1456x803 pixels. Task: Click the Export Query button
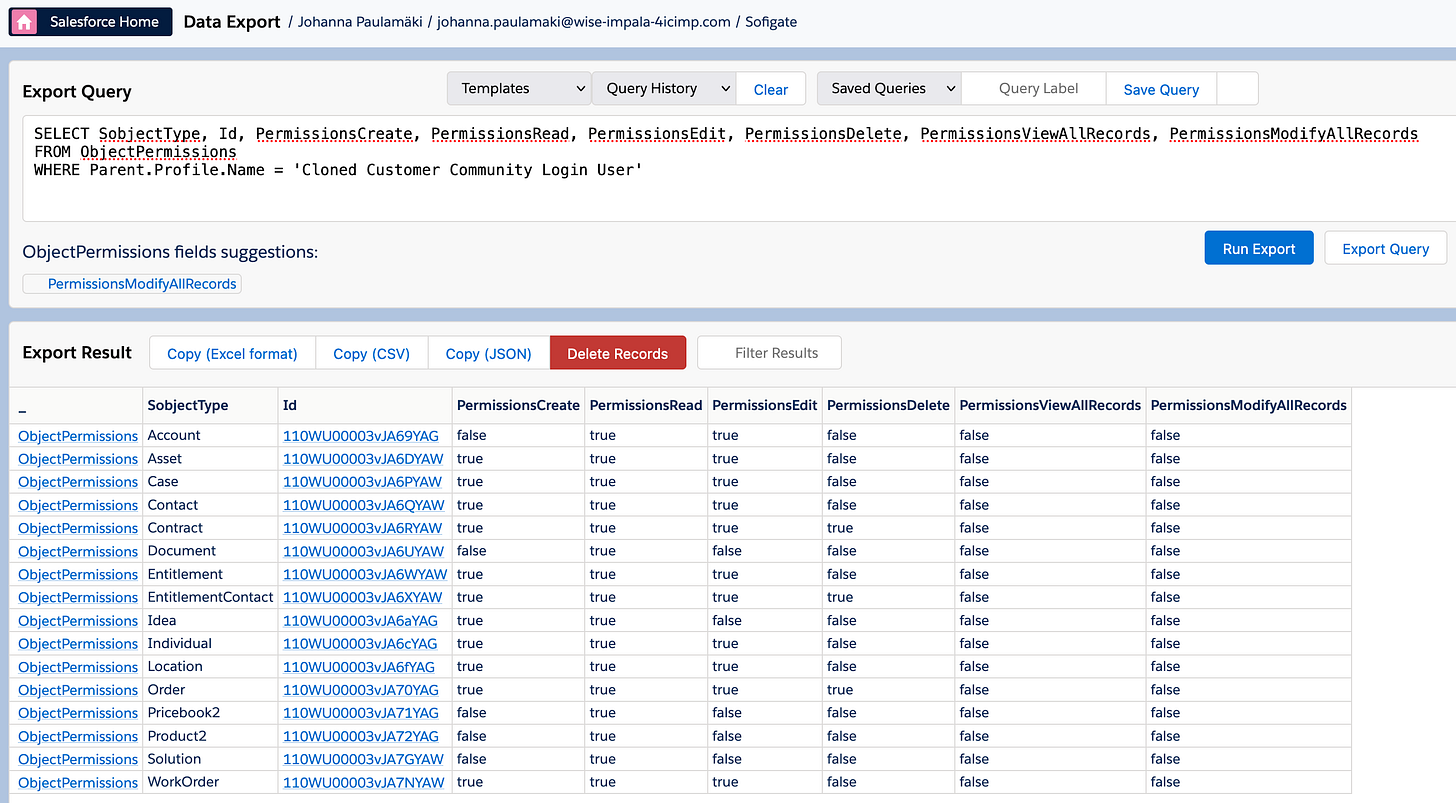pos(1385,248)
